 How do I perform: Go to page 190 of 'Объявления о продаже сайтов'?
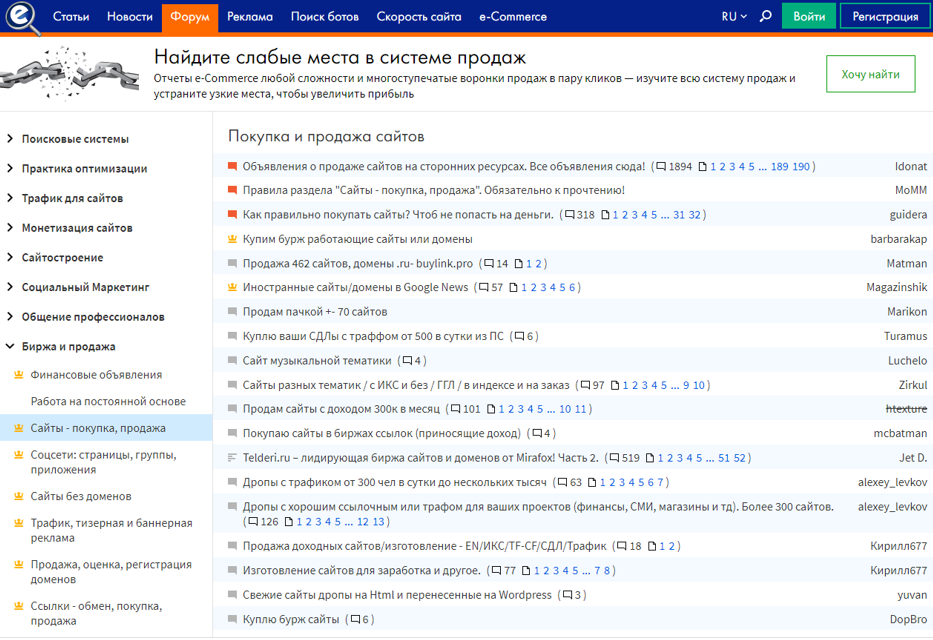coord(801,167)
